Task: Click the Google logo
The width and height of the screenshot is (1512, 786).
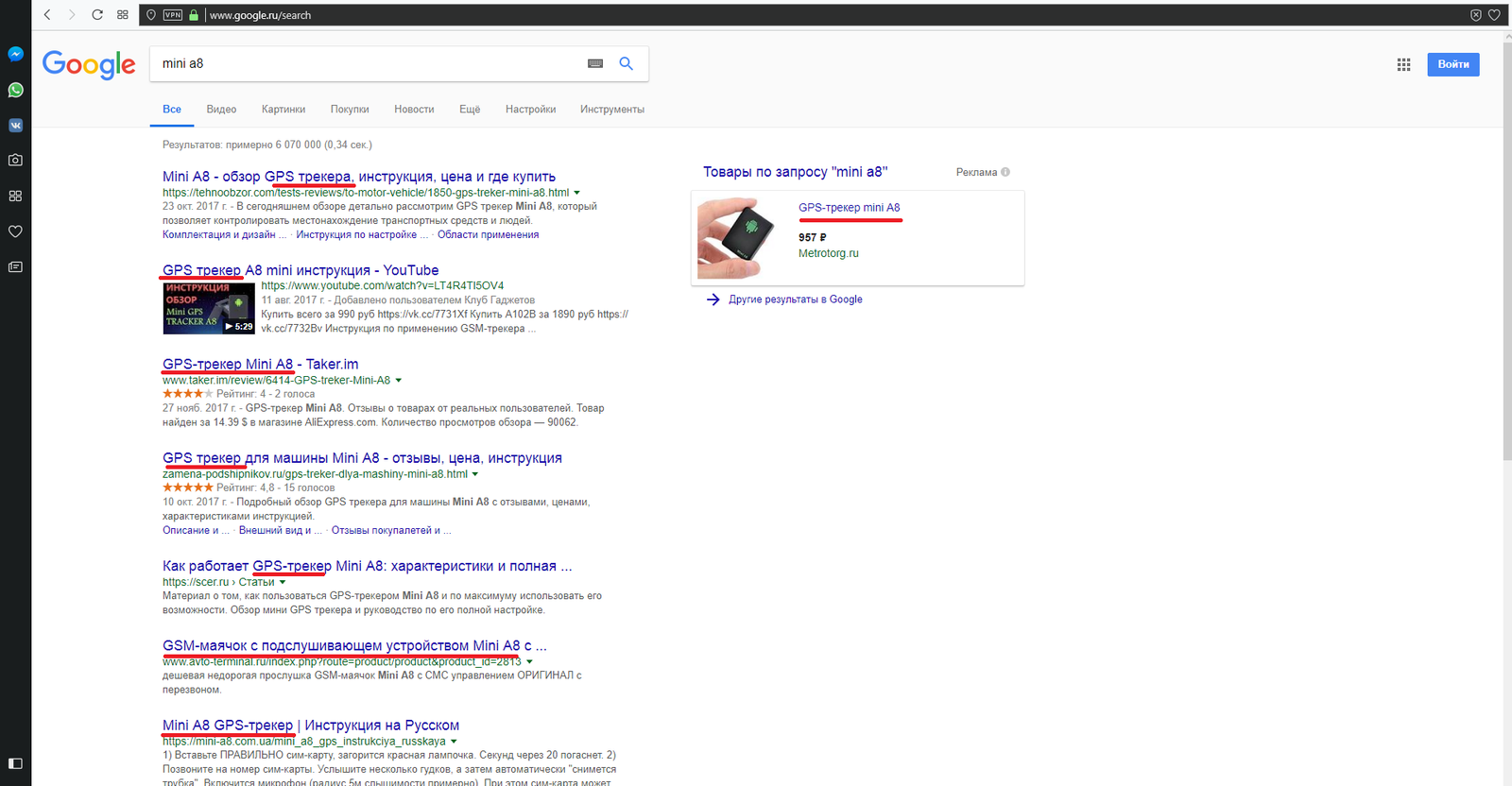Action: pyautogui.click(x=89, y=64)
